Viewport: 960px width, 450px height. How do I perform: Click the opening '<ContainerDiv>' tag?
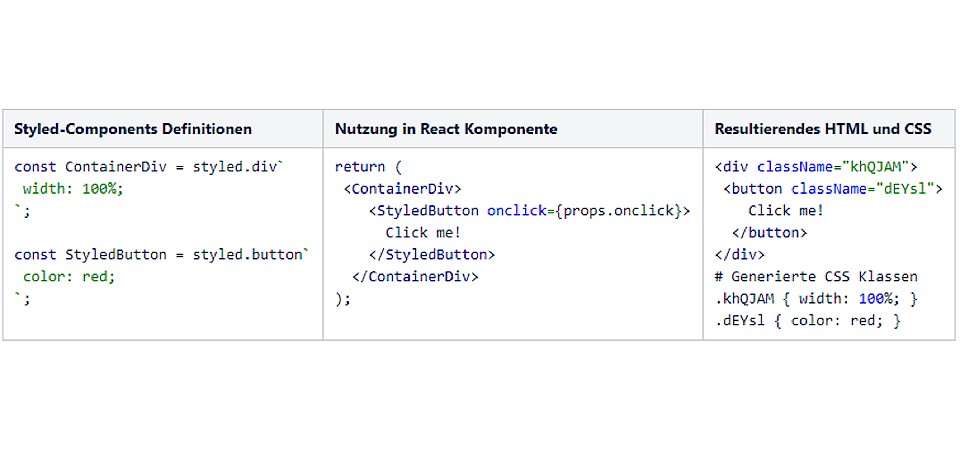pos(402,188)
